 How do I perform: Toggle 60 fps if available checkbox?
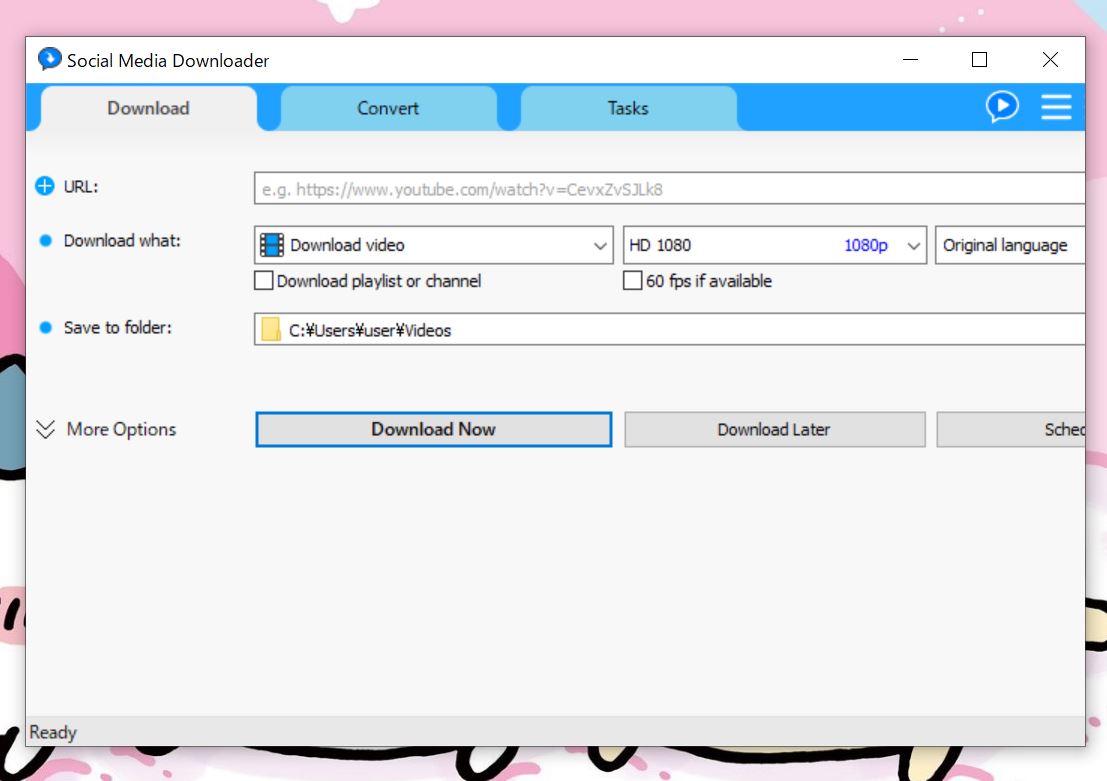click(633, 281)
